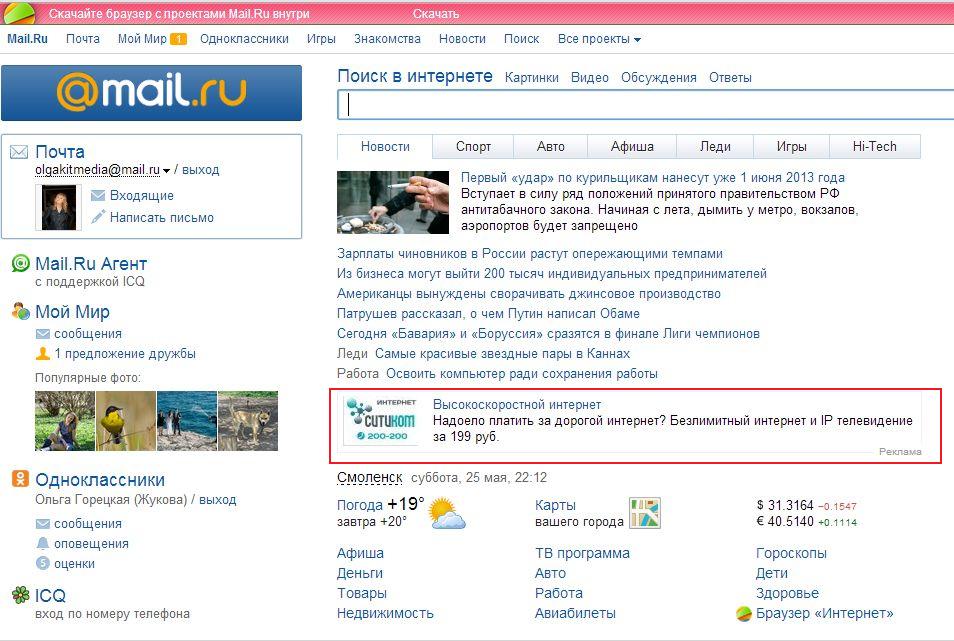This screenshot has width=954, height=641.
Task: Open the sea coast popular photo
Action: click(x=187, y=421)
